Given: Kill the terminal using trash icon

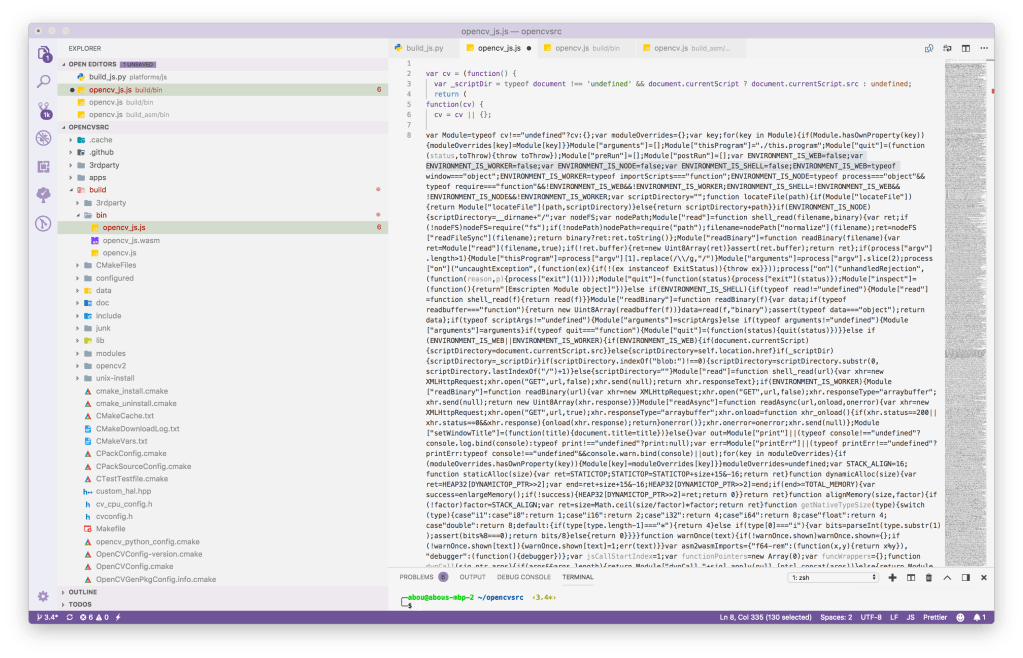Looking at the screenshot, I should (x=928, y=577).
